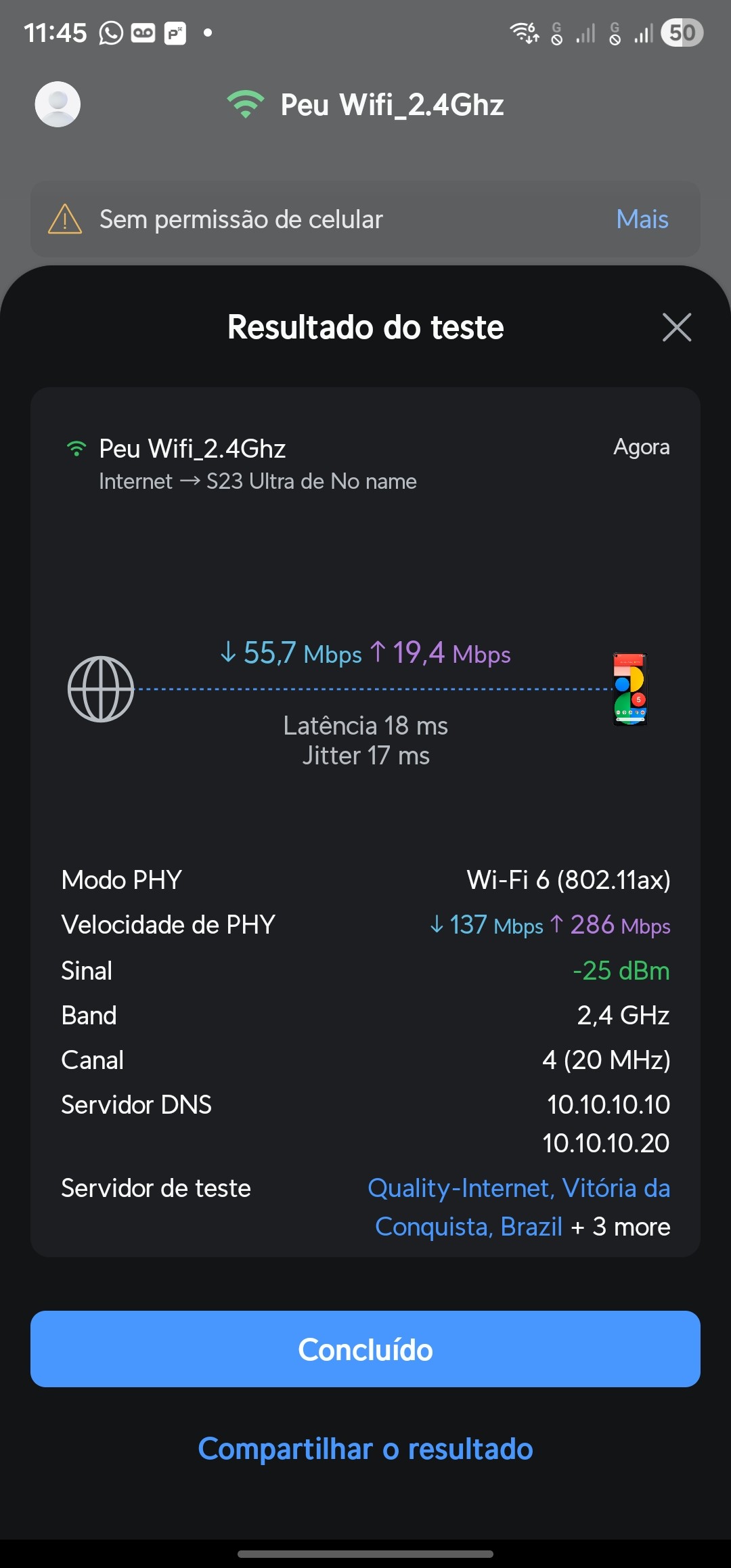Viewport: 731px width, 1568px height.
Task: Tap the battery indicator showing 50
Action: point(682,32)
